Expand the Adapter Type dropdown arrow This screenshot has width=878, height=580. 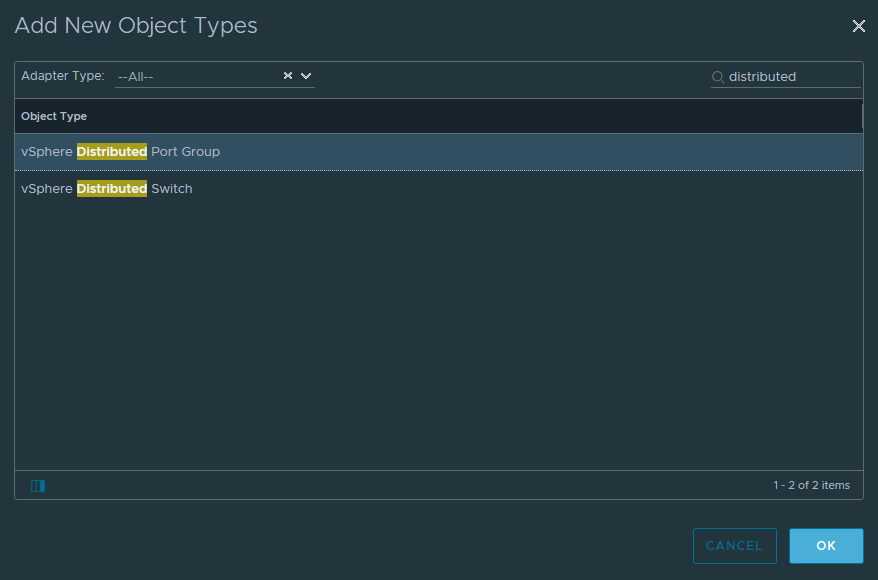click(306, 76)
